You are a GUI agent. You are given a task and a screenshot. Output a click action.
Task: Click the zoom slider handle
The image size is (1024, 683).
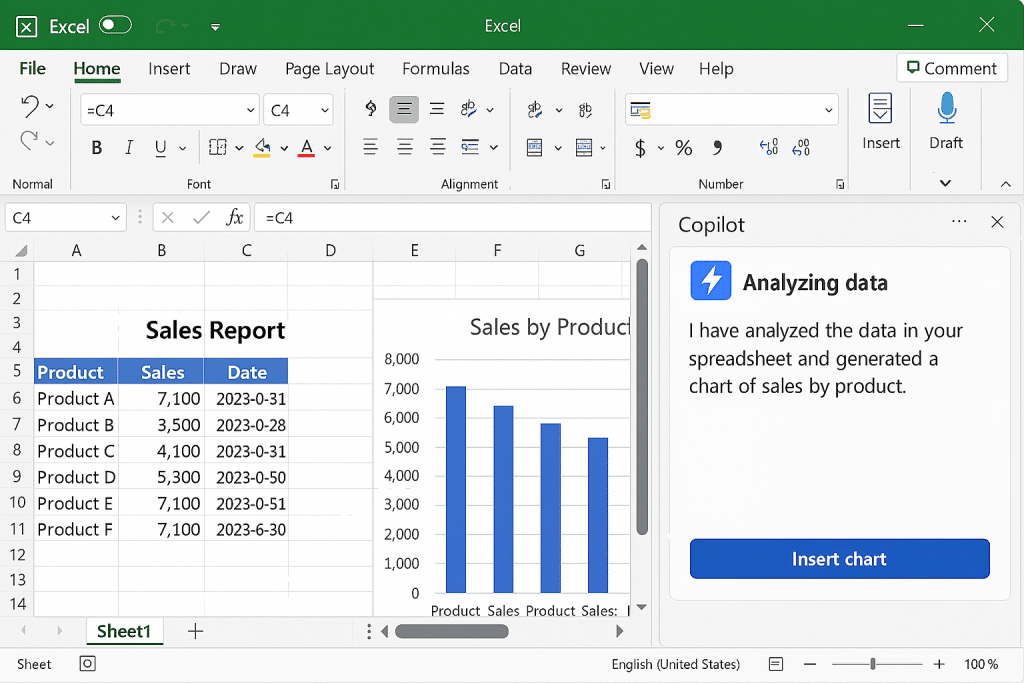pyautogui.click(x=873, y=664)
